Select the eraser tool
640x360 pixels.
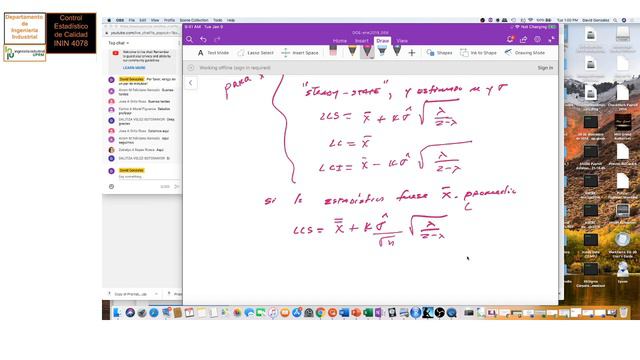coord(333,51)
